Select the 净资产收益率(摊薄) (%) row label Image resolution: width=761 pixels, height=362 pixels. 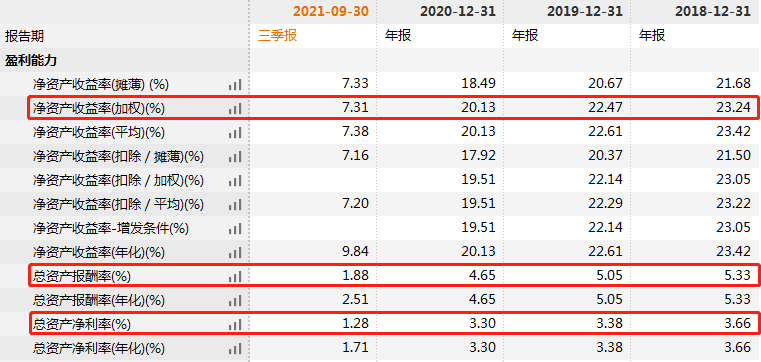click(100, 85)
